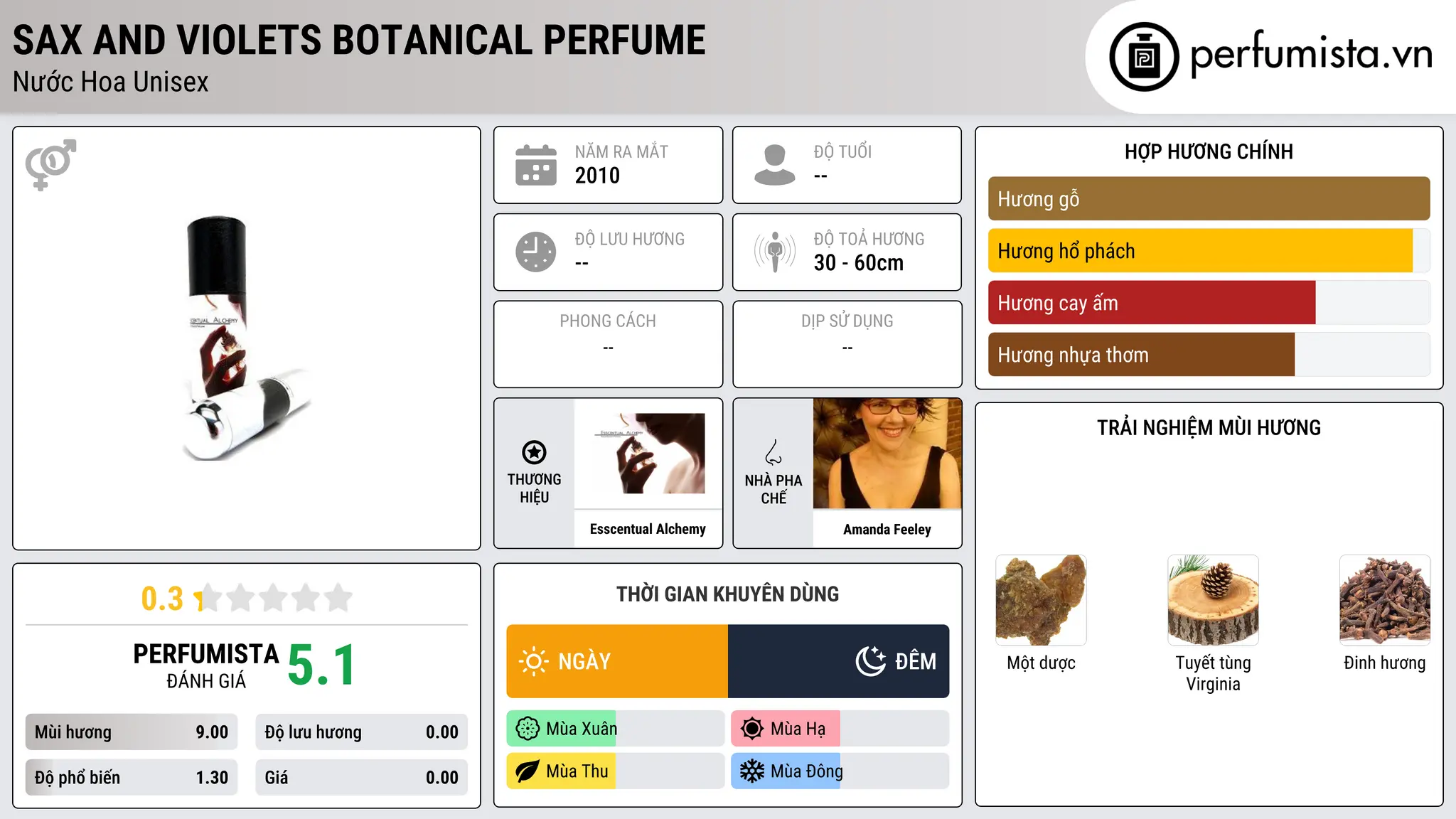Click the perfume bottle product image
Screen dimensions: 1456x819
[246, 338]
